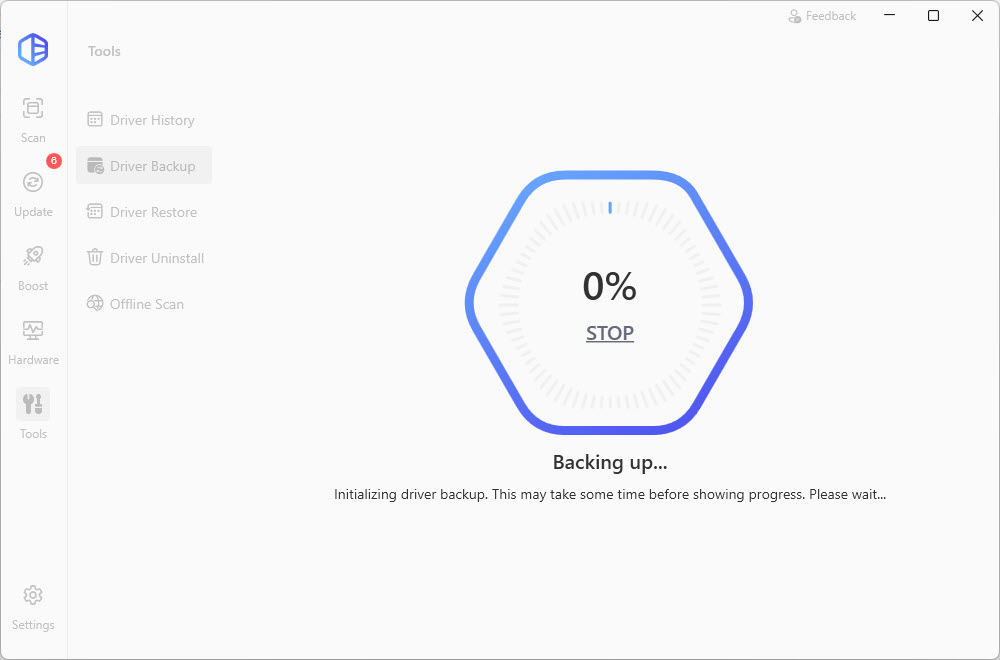The image size is (1000, 660).
Task: Click the red update count badge
Action: [54, 161]
